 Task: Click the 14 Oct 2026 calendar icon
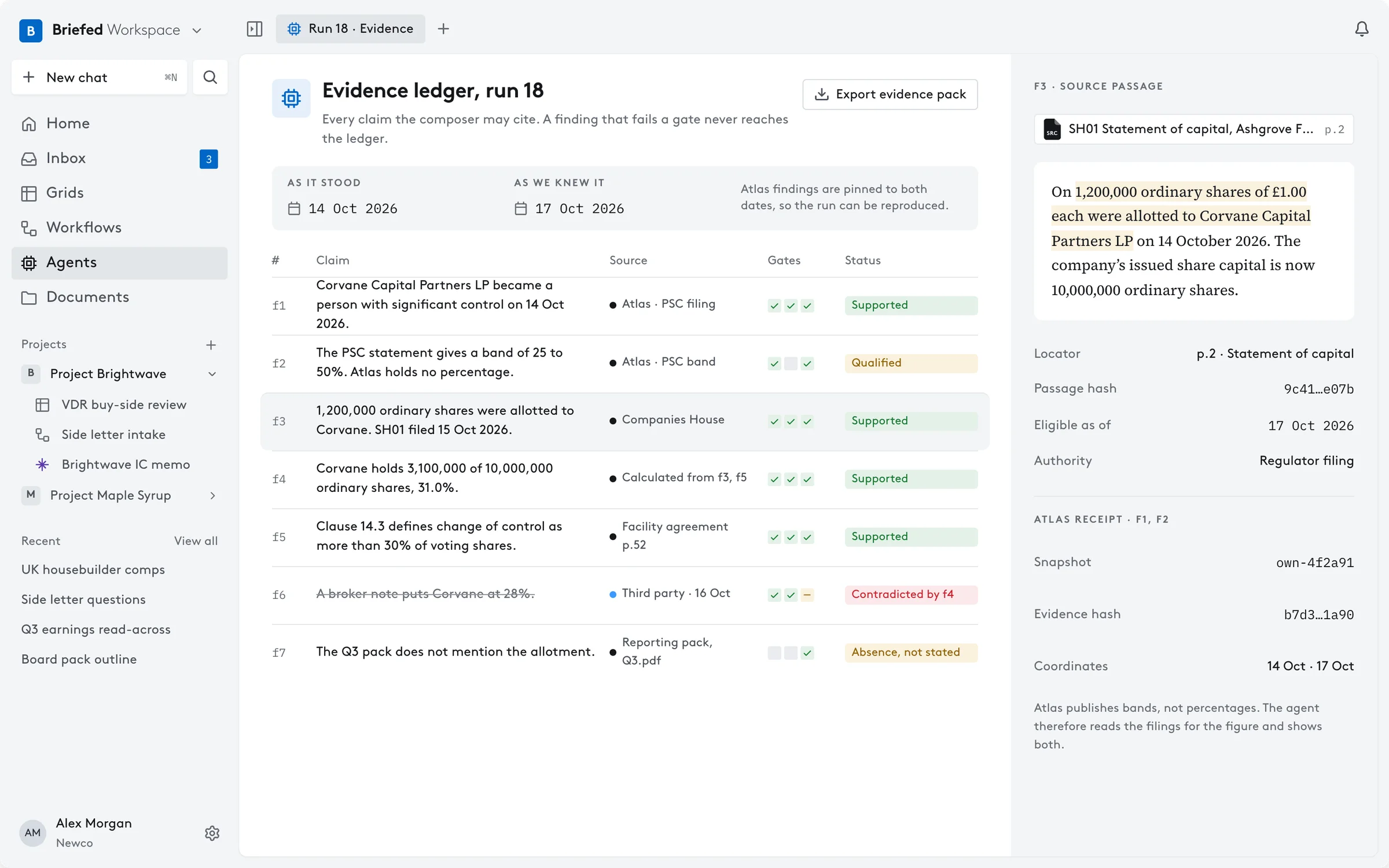[x=294, y=208]
